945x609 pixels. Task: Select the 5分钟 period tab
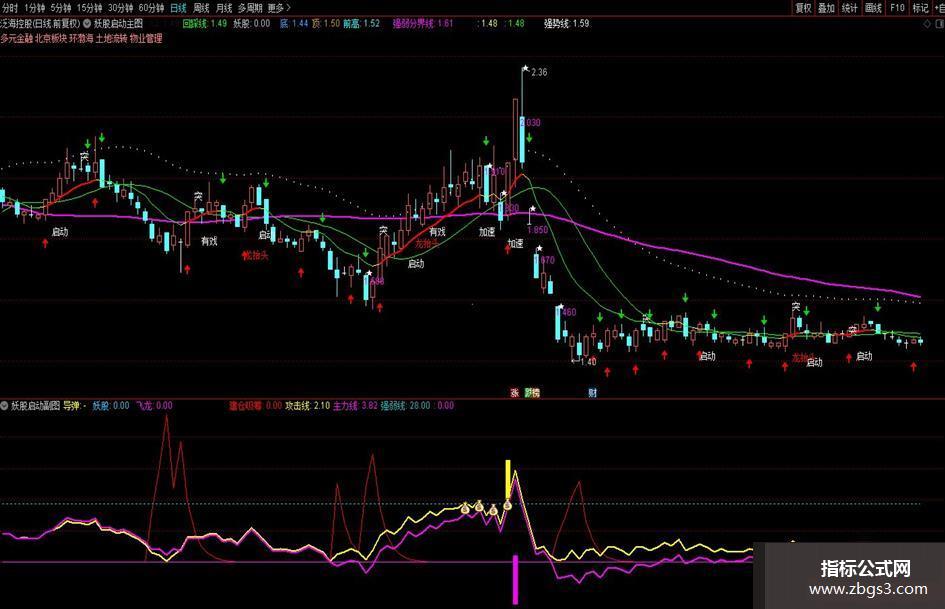60,8
